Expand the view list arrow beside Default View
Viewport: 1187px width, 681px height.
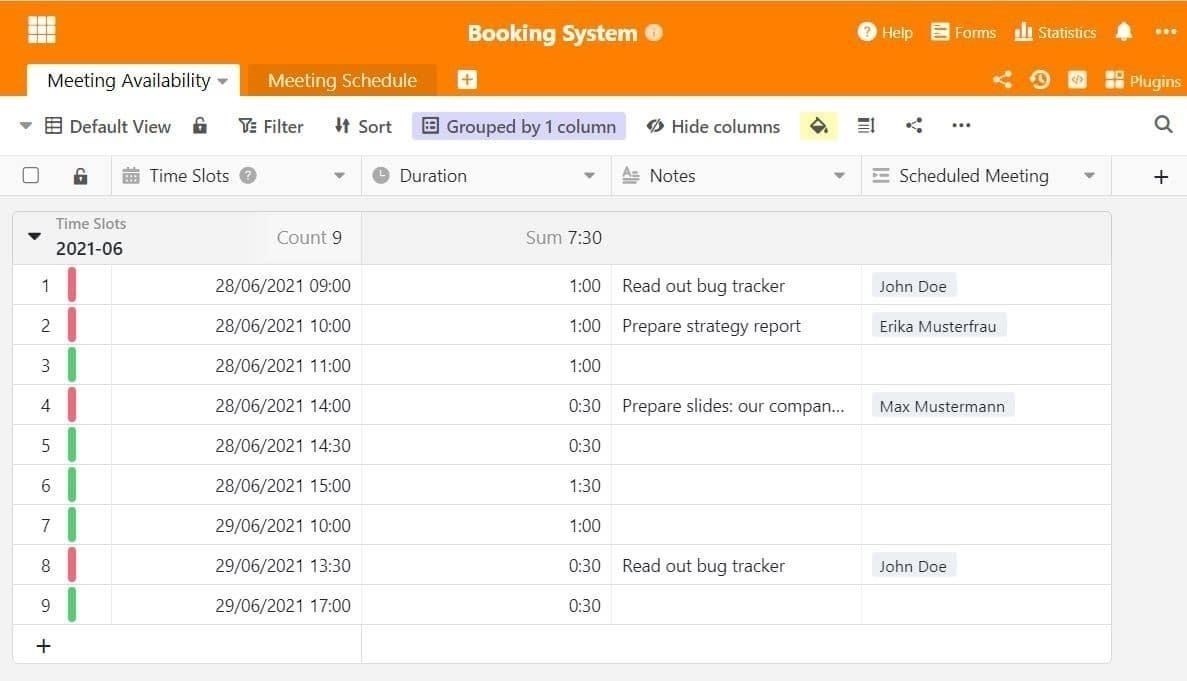point(26,126)
